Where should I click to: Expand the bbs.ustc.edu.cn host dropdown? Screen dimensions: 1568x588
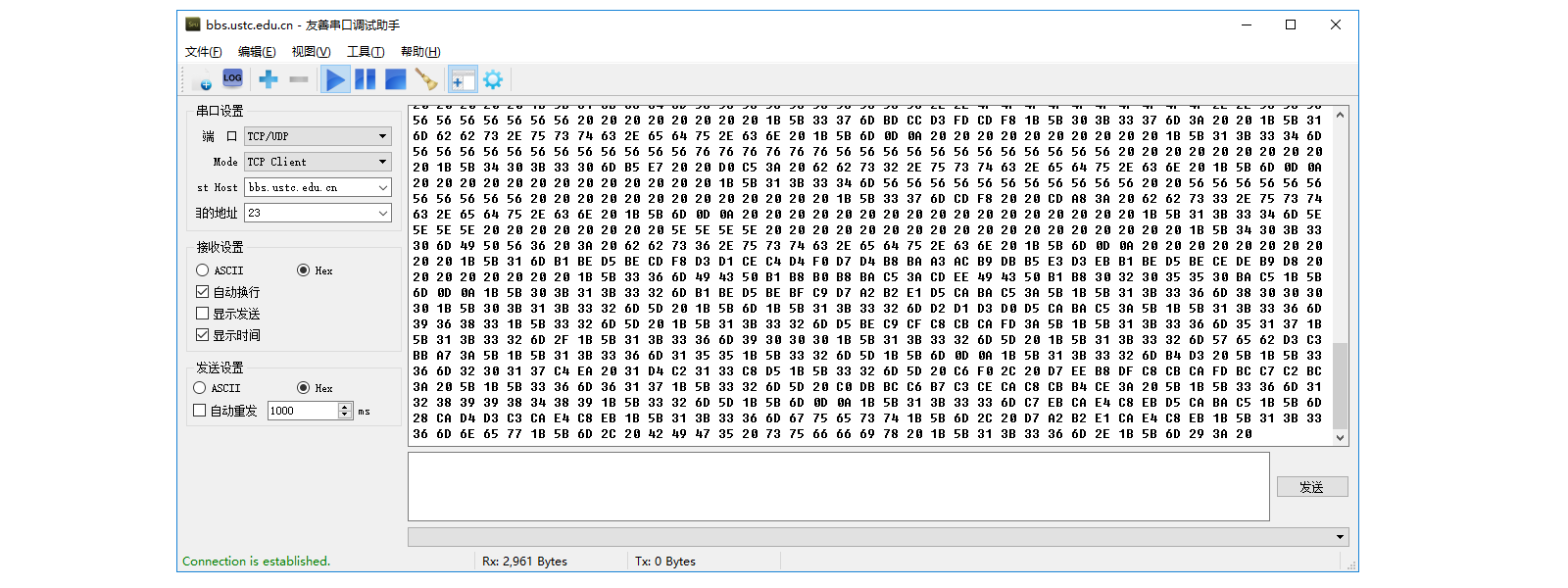tap(382, 187)
